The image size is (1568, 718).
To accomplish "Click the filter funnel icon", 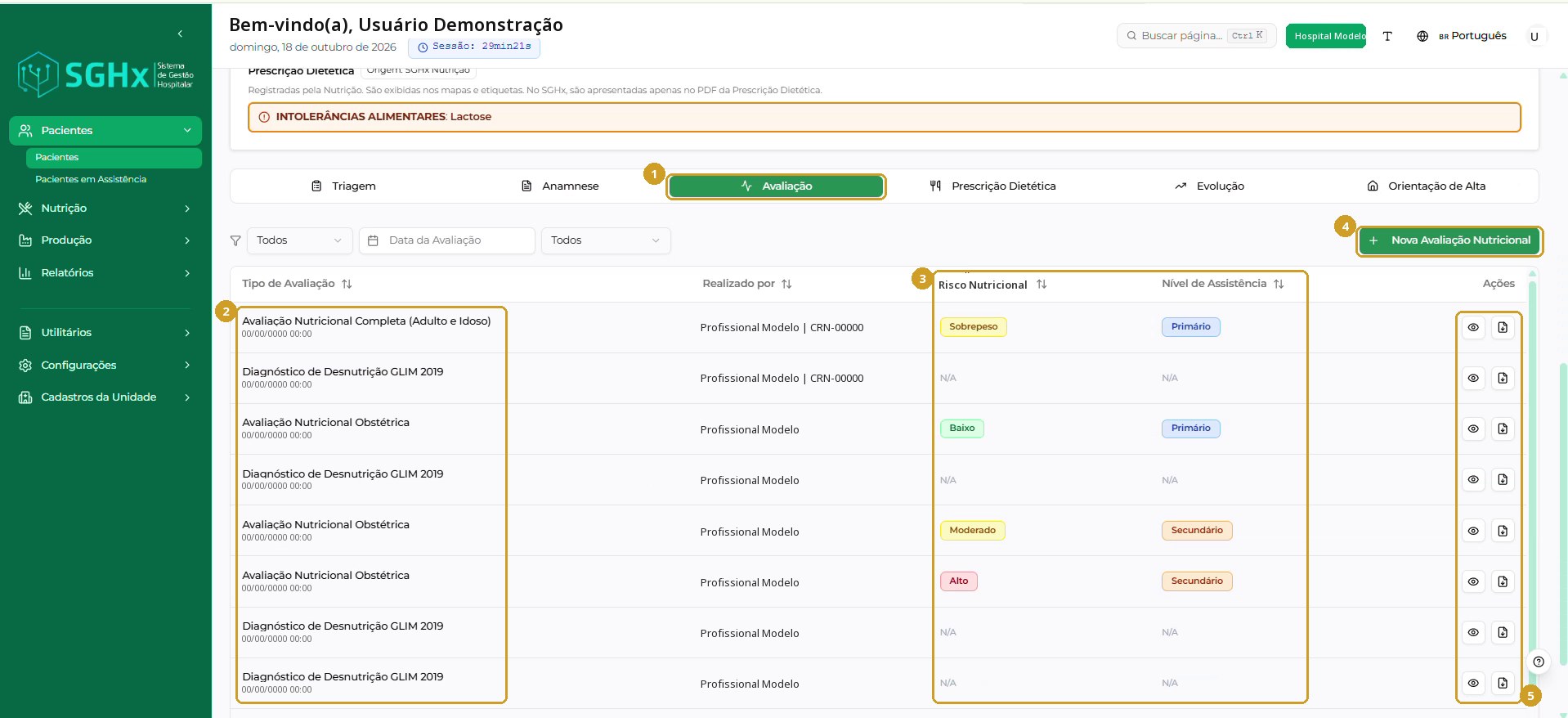I will tap(235, 240).
